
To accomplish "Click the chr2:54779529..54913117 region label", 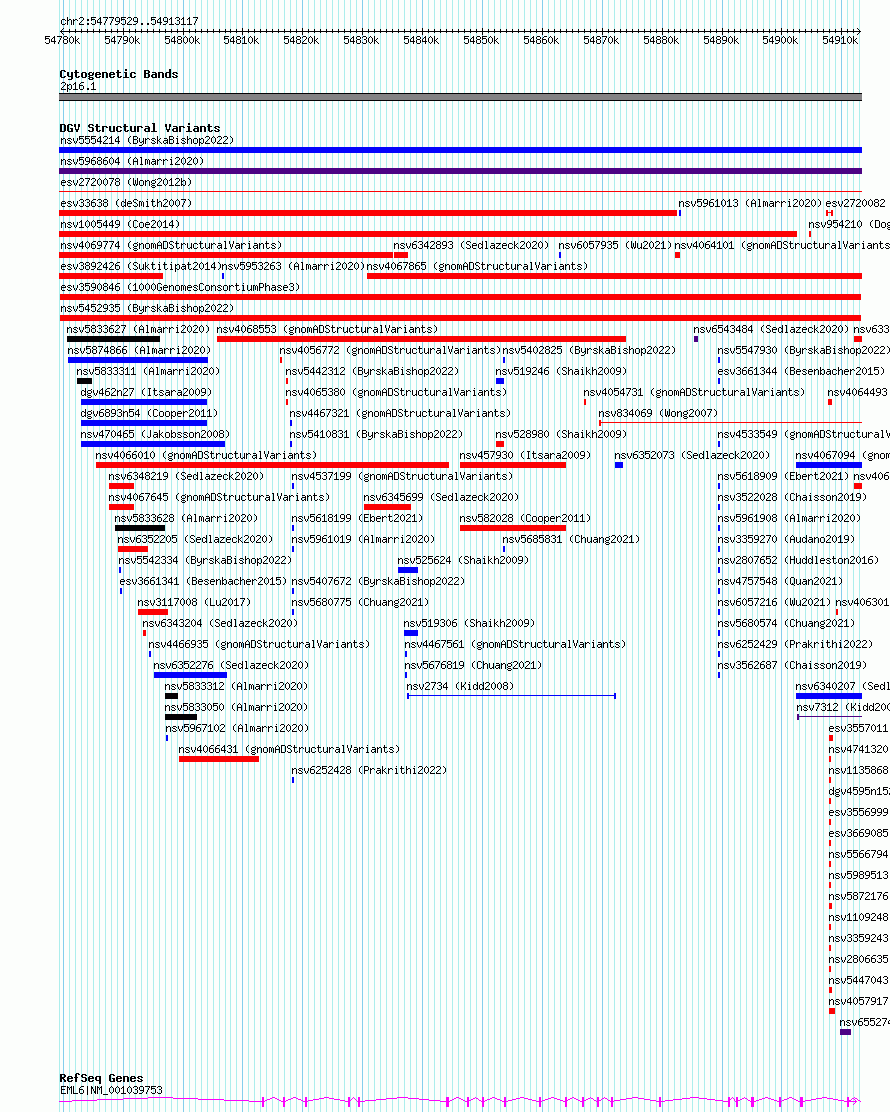I will 129,21.
